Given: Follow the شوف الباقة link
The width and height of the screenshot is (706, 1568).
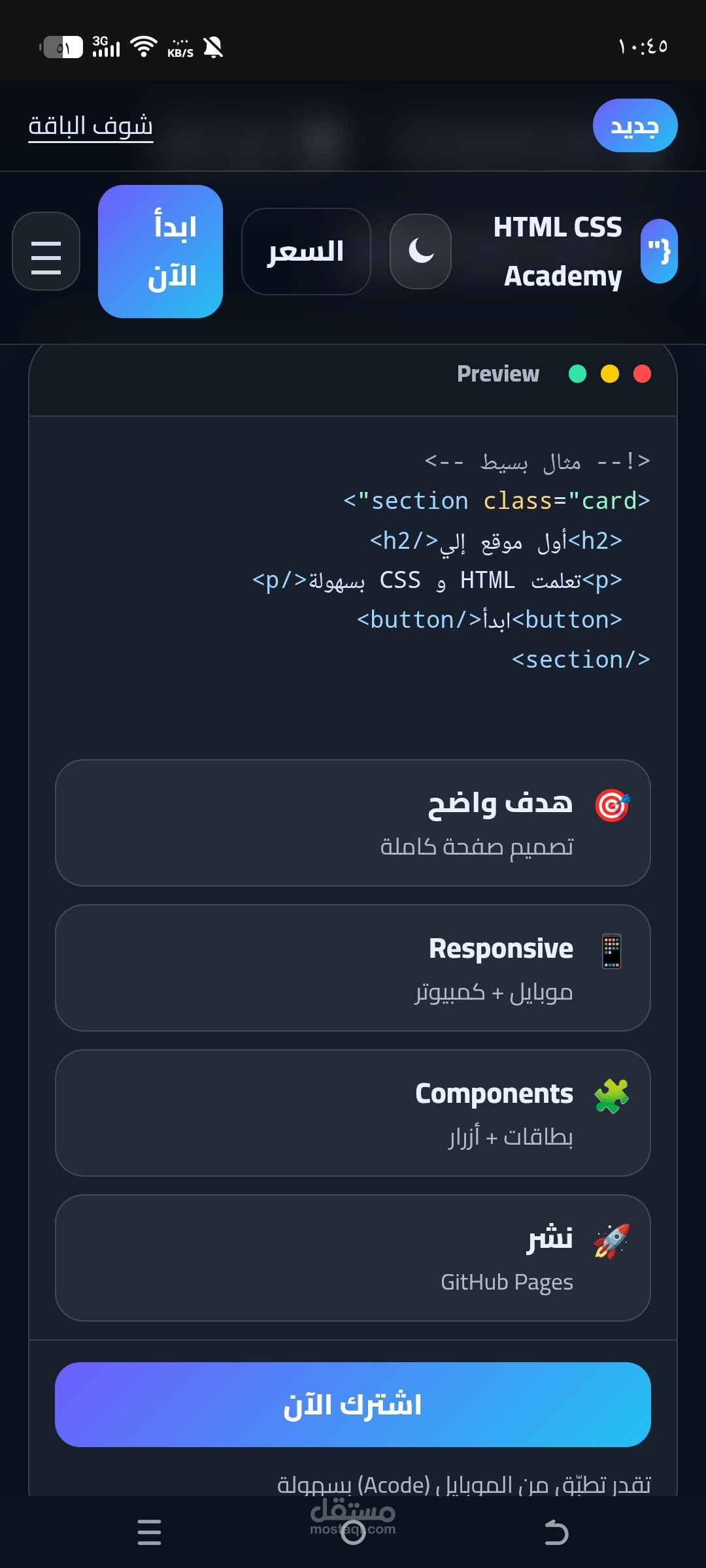Looking at the screenshot, I should point(90,125).
